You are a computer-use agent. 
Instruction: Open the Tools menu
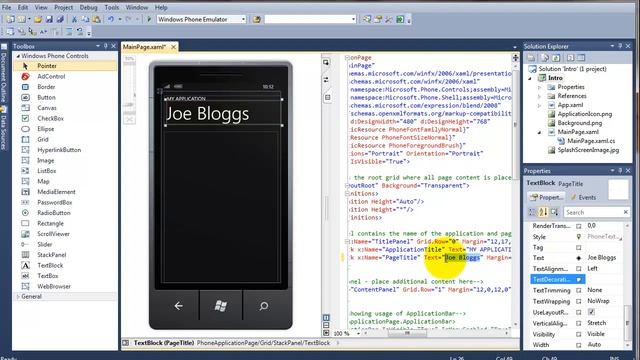(x=111, y=7)
